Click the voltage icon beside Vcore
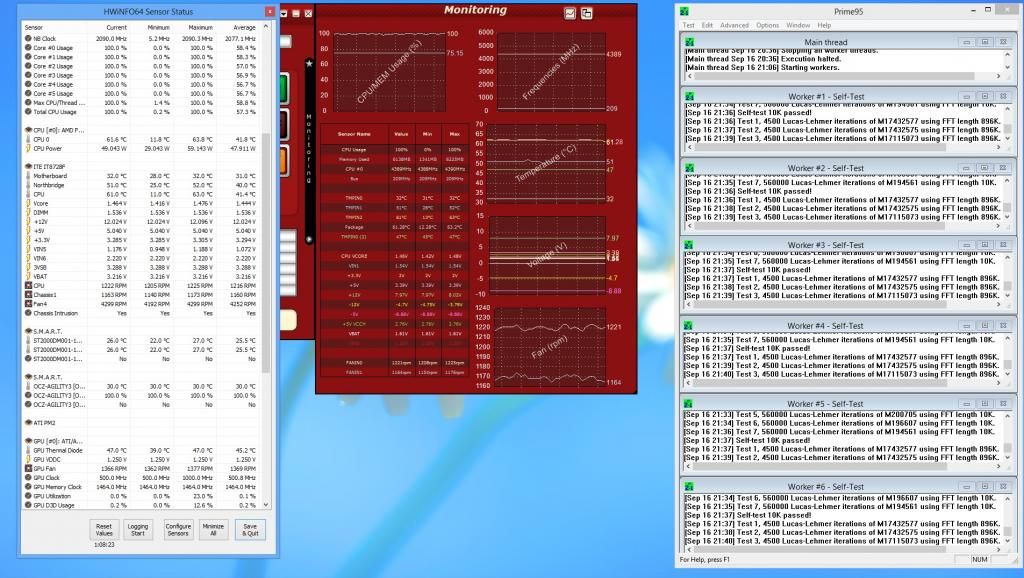Image resolution: width=1024 pixels, height=578 pixels. [x=28, y=203]
